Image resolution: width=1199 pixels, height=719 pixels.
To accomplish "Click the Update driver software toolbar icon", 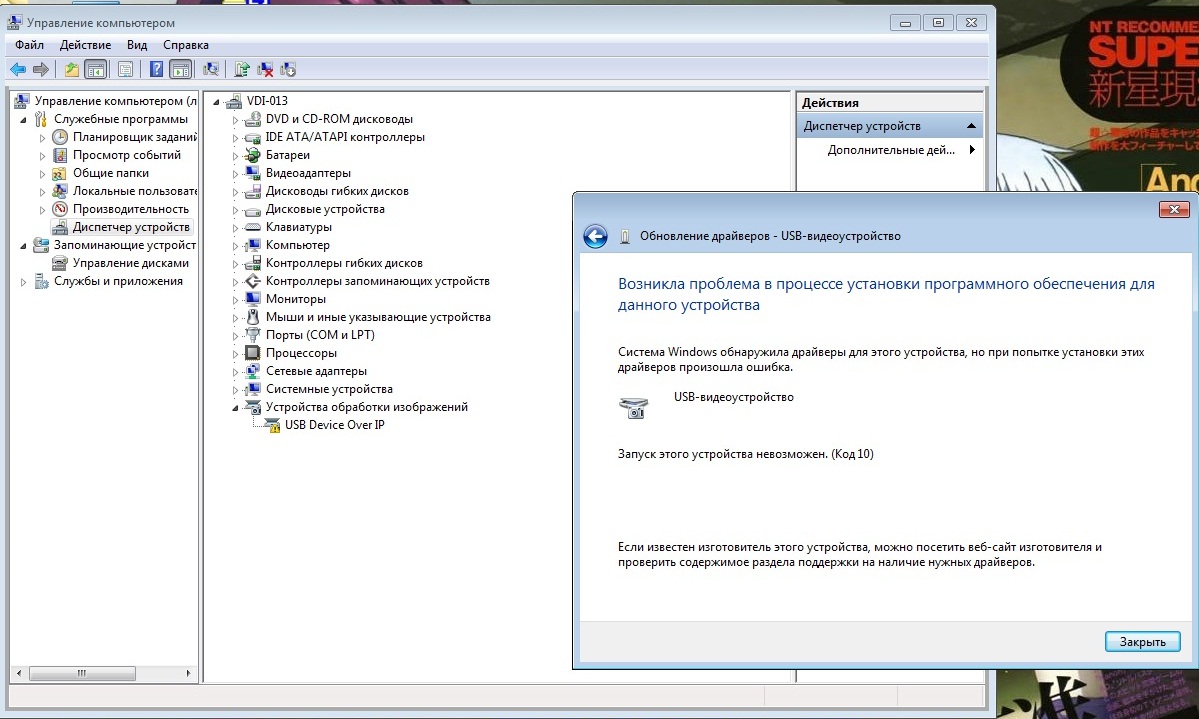I will [242, 69].
